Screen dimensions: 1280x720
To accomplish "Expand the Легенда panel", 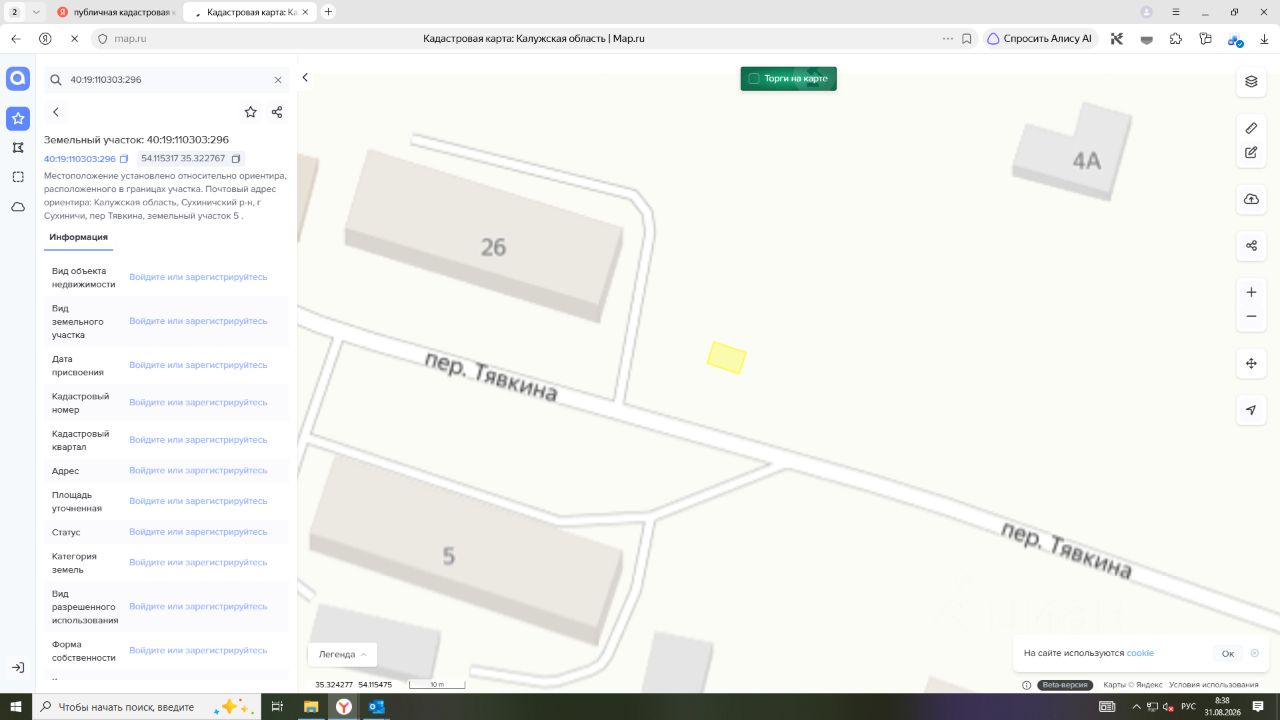I will 342,654.
